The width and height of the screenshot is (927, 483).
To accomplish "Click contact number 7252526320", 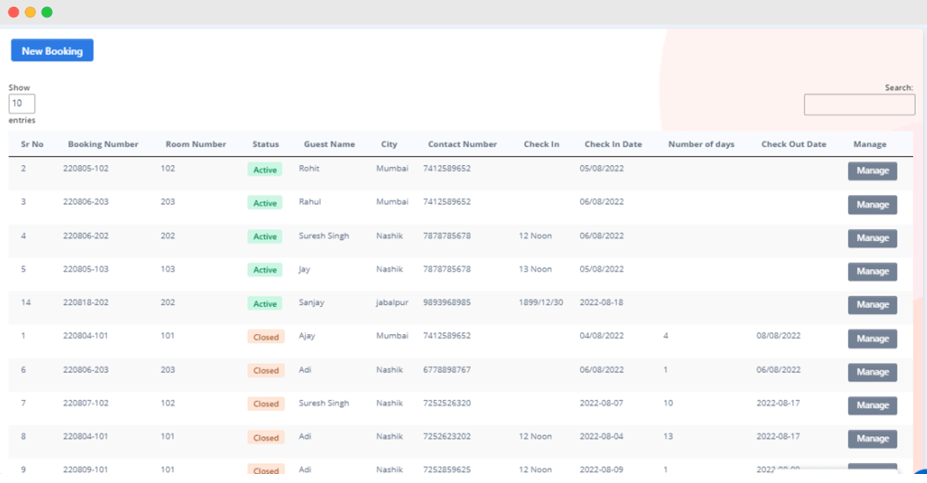I will (447, 403).
